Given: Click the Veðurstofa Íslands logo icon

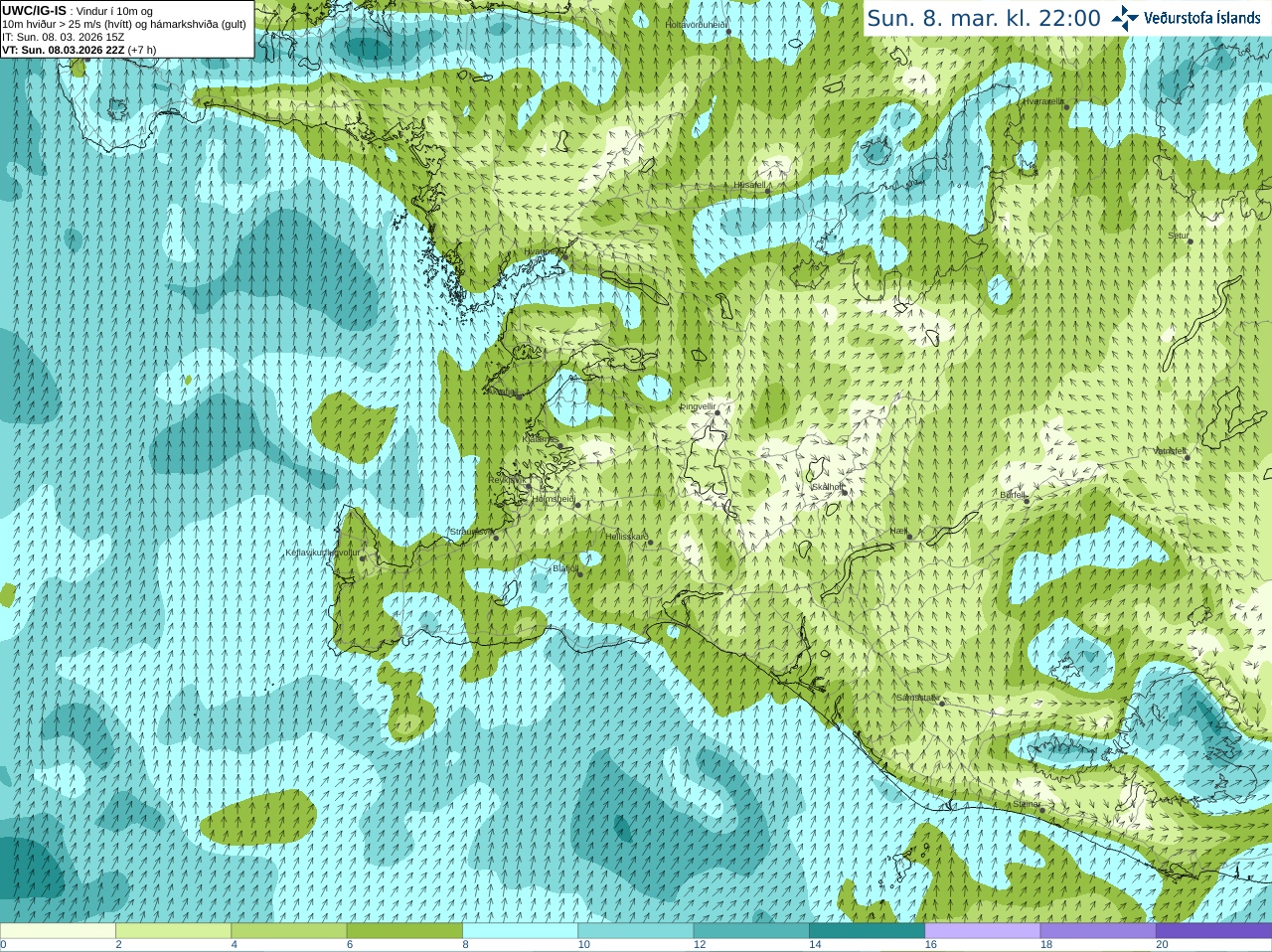Looking at the screenshot, I should point(1125,18).
